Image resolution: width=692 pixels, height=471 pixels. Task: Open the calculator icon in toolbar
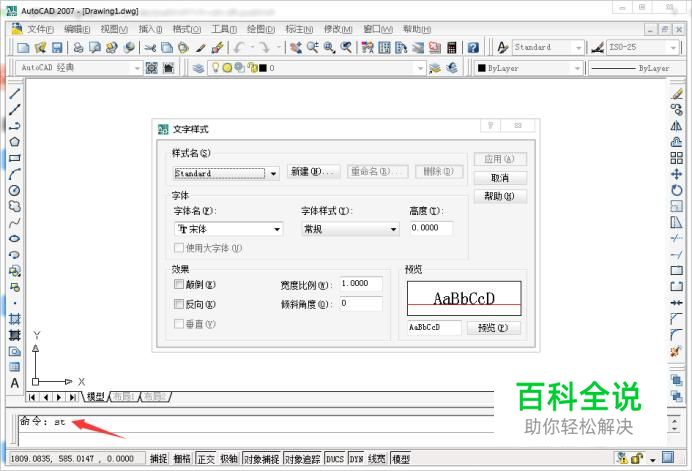pyautogui.click(x=451, y=47)
